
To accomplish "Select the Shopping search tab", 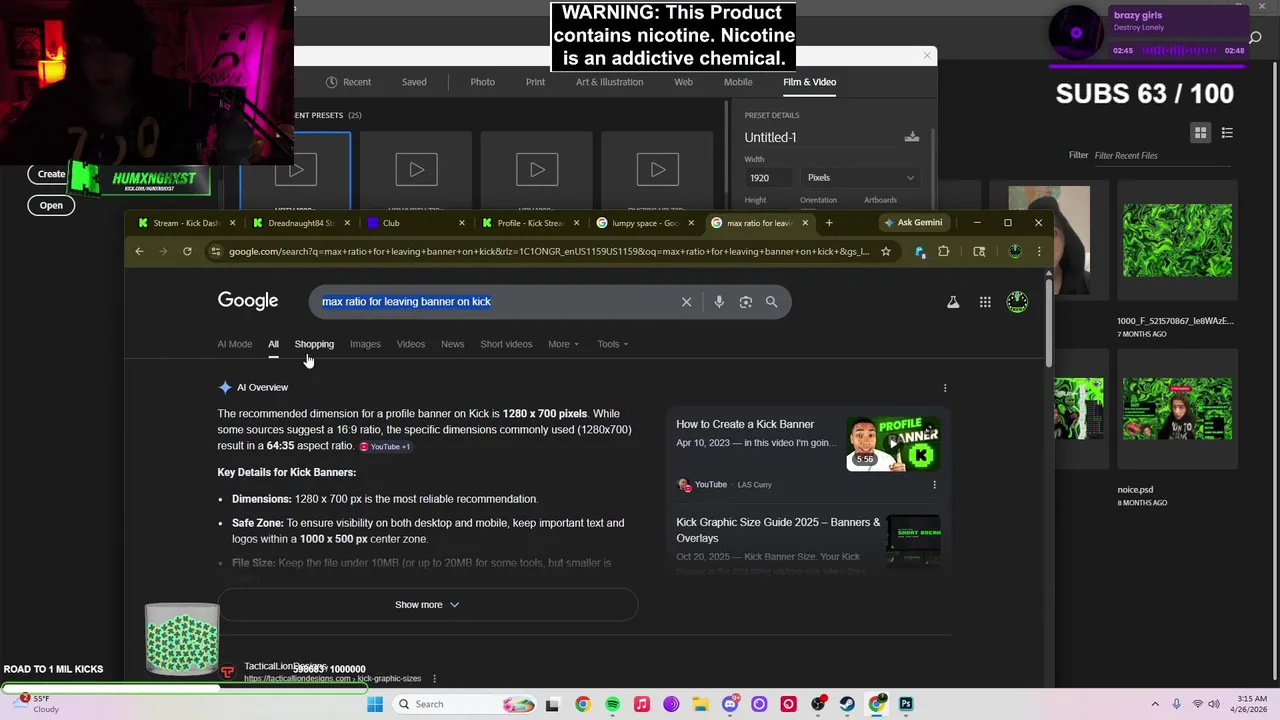I will tap(314, 344).
